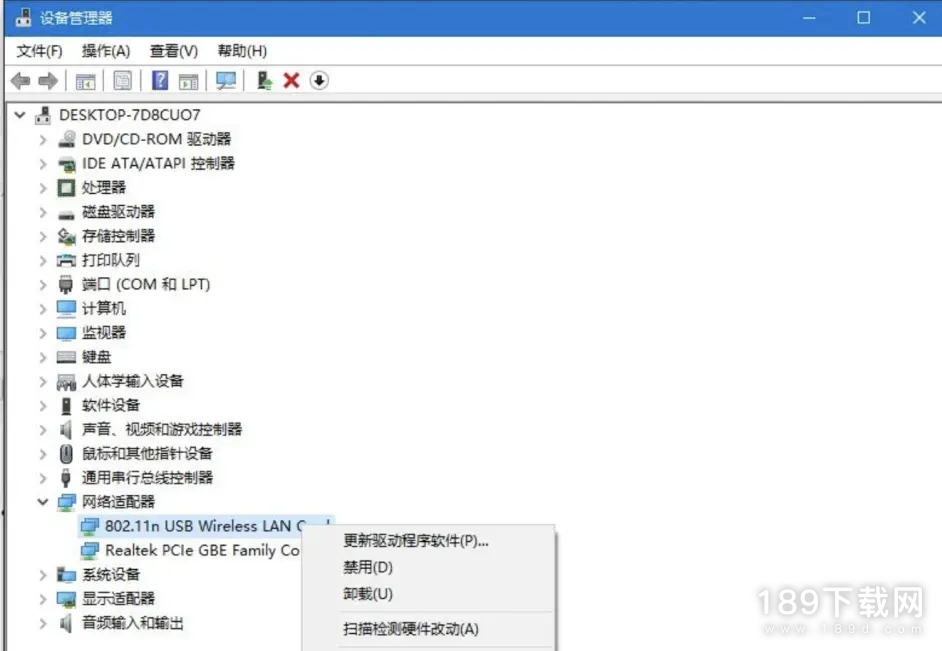
Task: Open the 操作(A) menu
Action: pyautogui.click(x=106, y=51)
